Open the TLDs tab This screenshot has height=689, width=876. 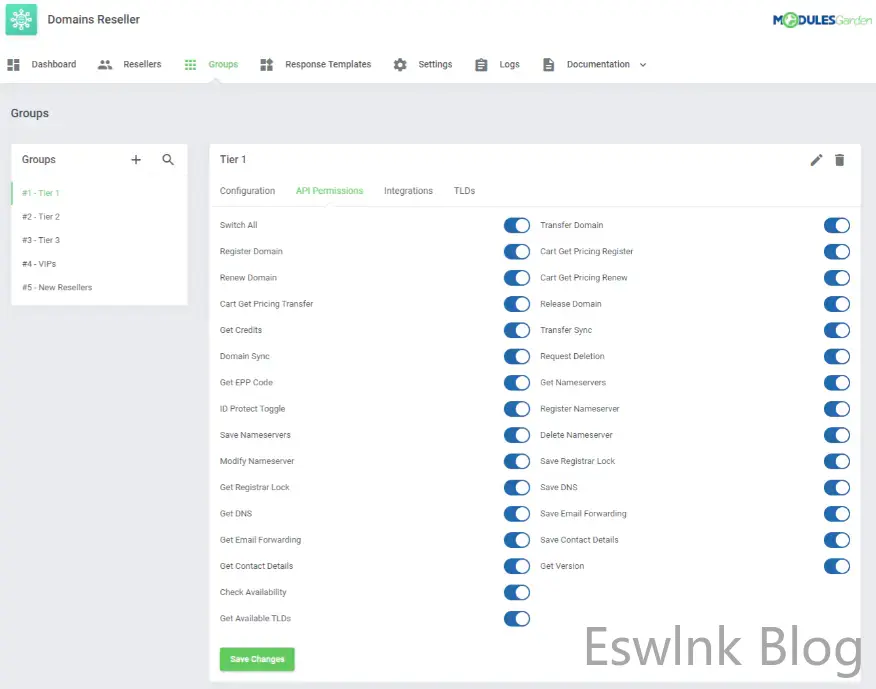click(464, 191)
